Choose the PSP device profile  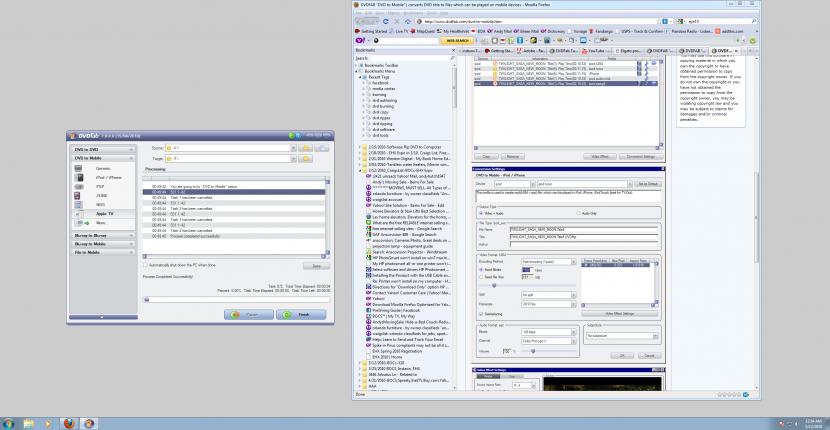click(99, 186)
